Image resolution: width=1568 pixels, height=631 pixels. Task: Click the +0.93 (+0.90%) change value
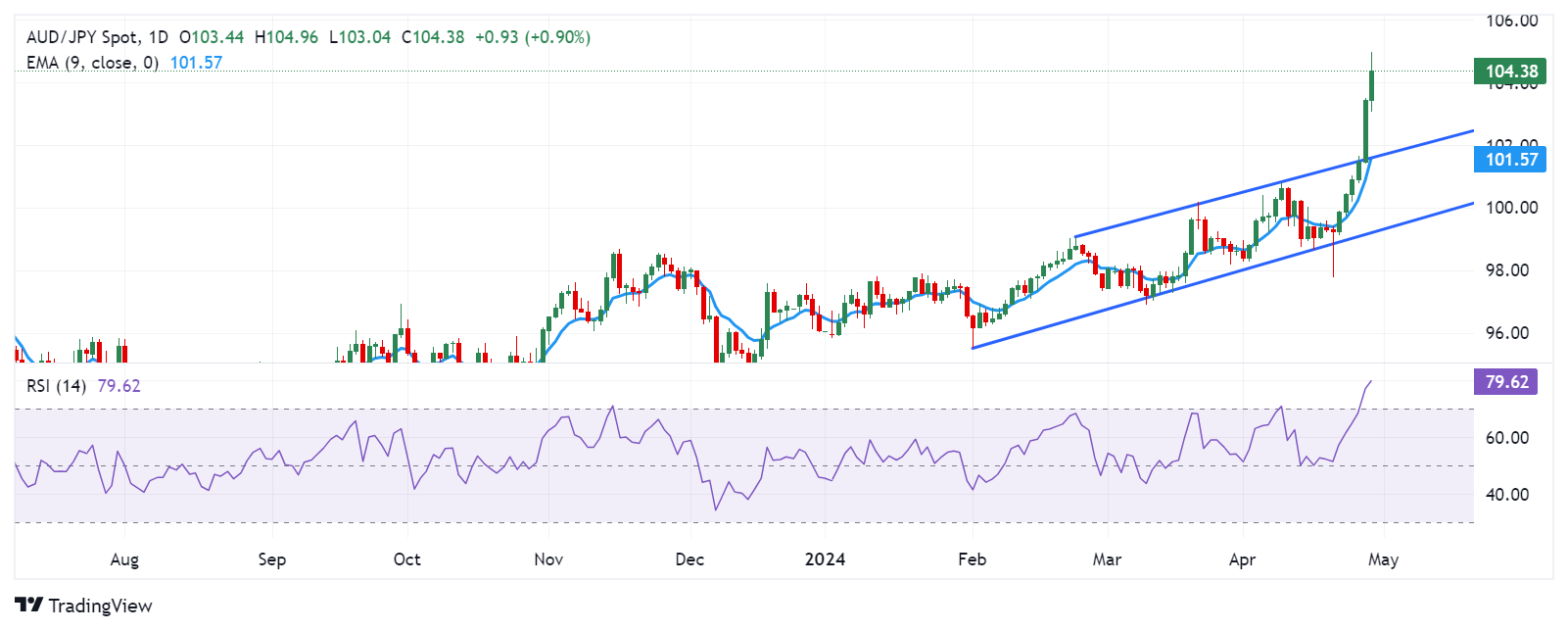click(x=532, y=37)
